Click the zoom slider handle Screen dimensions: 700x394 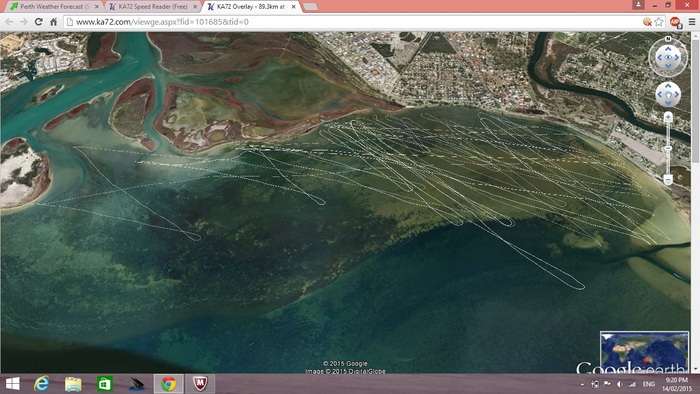[668, 148]
